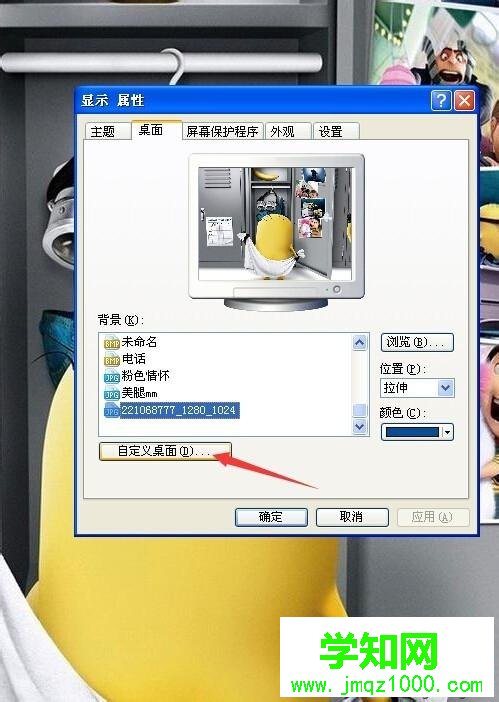Open the 屏幕保护程序 tab
This screenshot has height=702, width=499.
click(x=222, y=132)
